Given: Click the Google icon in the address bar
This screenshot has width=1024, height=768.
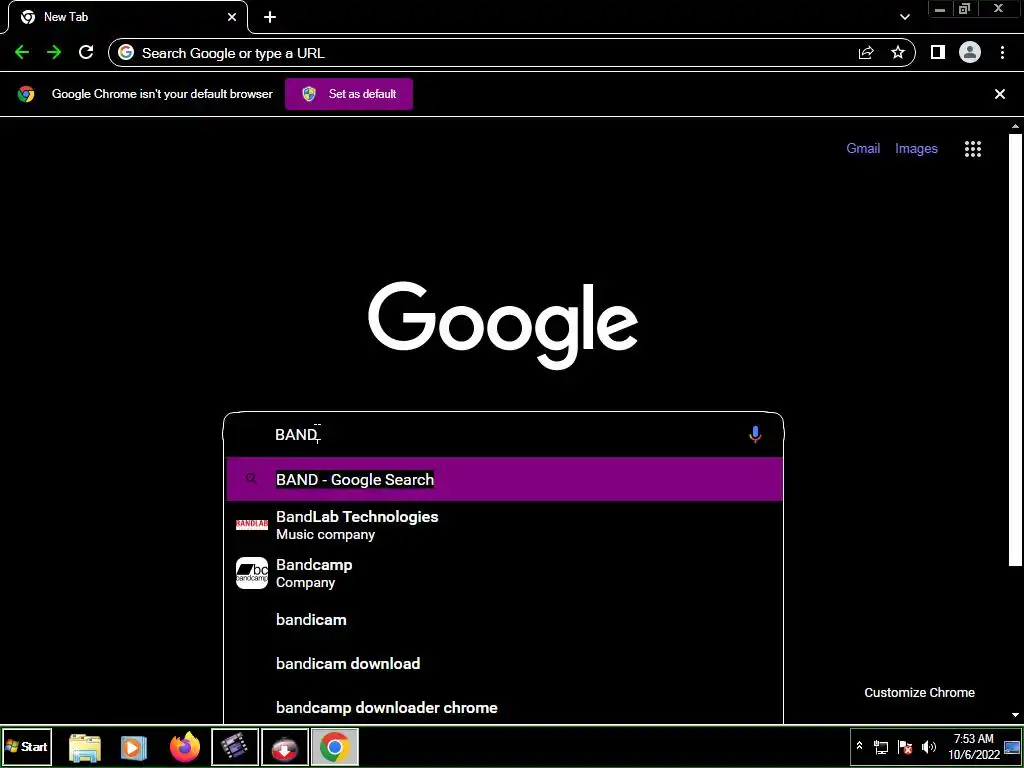Looking at the screenshot, I should point(126,52).
